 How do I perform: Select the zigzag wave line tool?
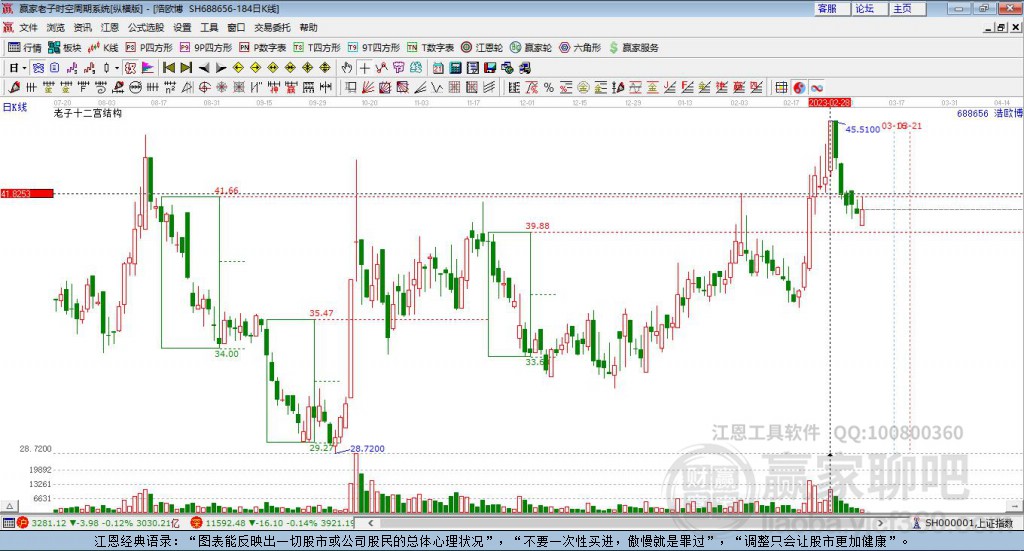pos(437,87)
